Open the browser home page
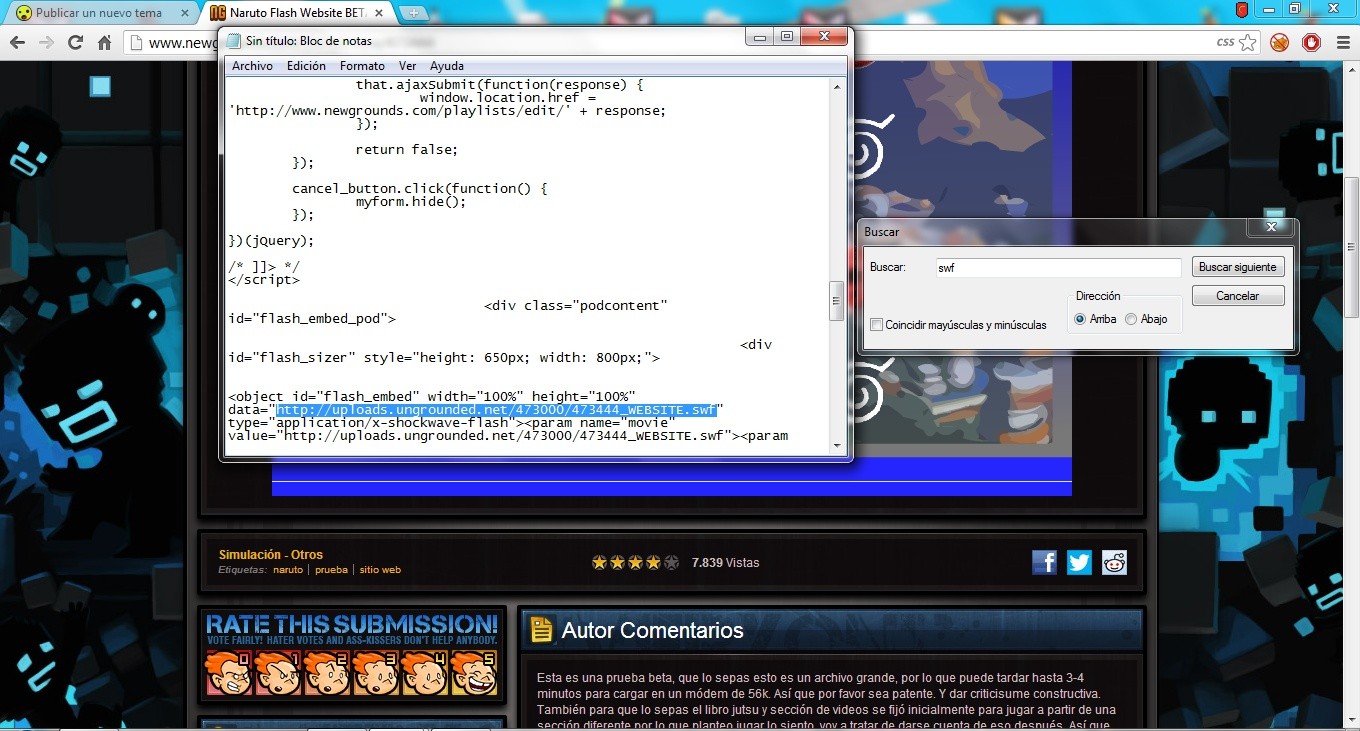 click(104, 43)
